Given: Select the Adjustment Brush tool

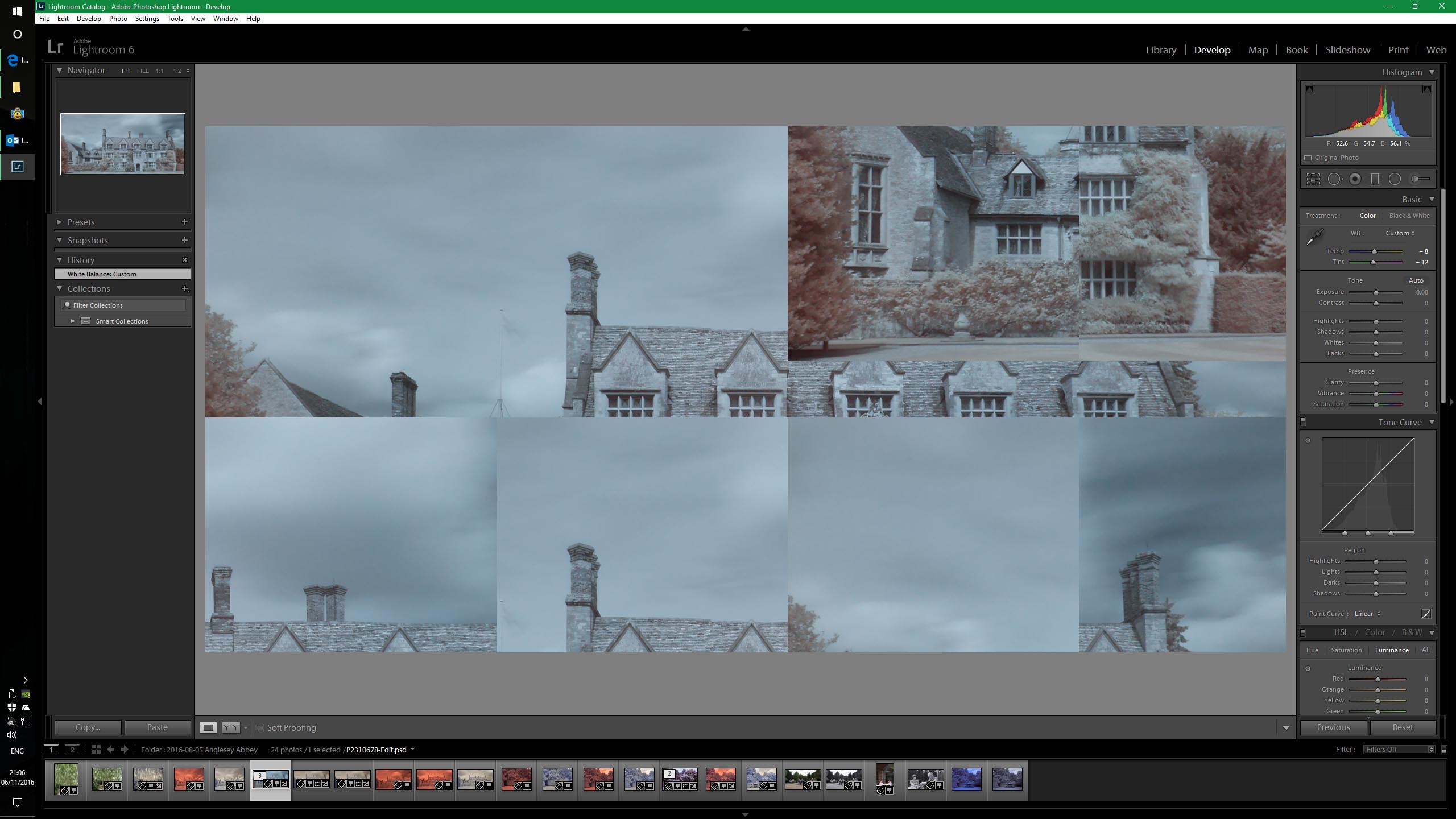Looking at the screenshot, I should coord(1420,179).
